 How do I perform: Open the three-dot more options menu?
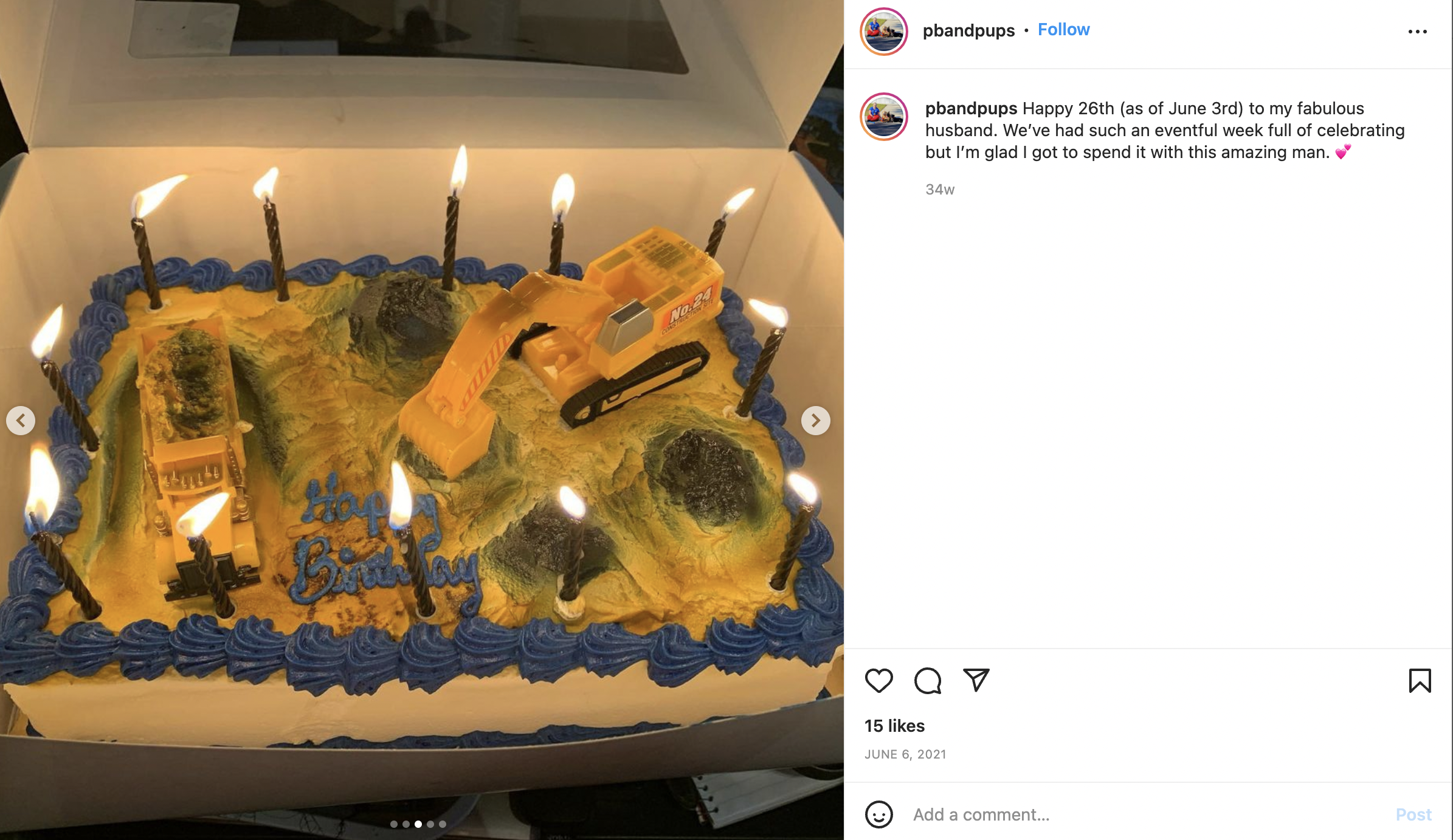coord(1417,32)
